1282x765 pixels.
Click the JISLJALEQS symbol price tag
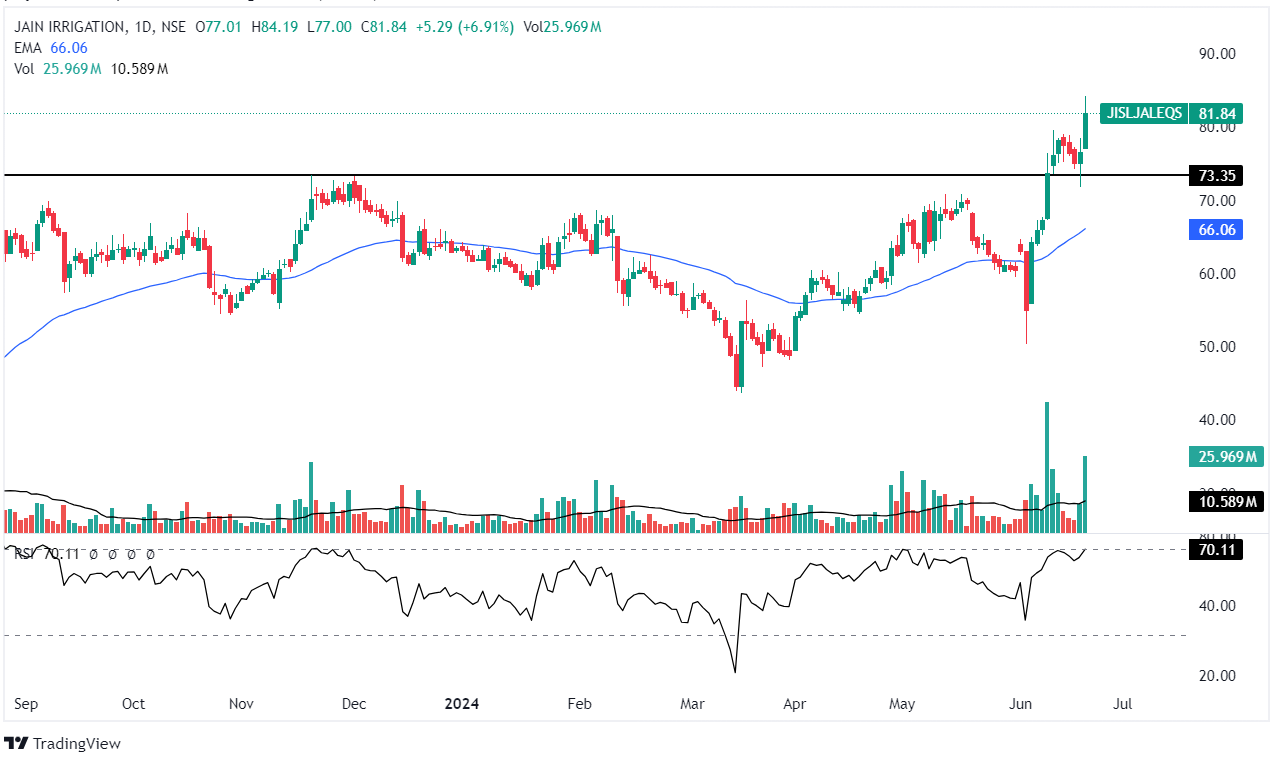[x=1143, y=113]
